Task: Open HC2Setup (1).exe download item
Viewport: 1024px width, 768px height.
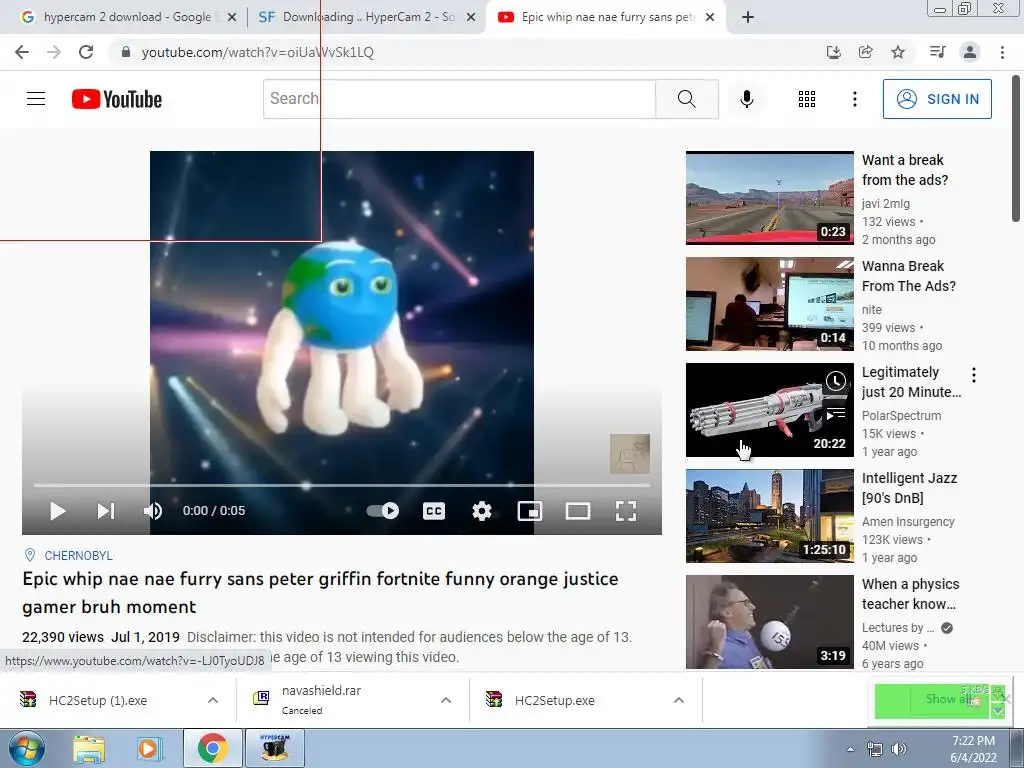Action: click(x=98, y=700)
